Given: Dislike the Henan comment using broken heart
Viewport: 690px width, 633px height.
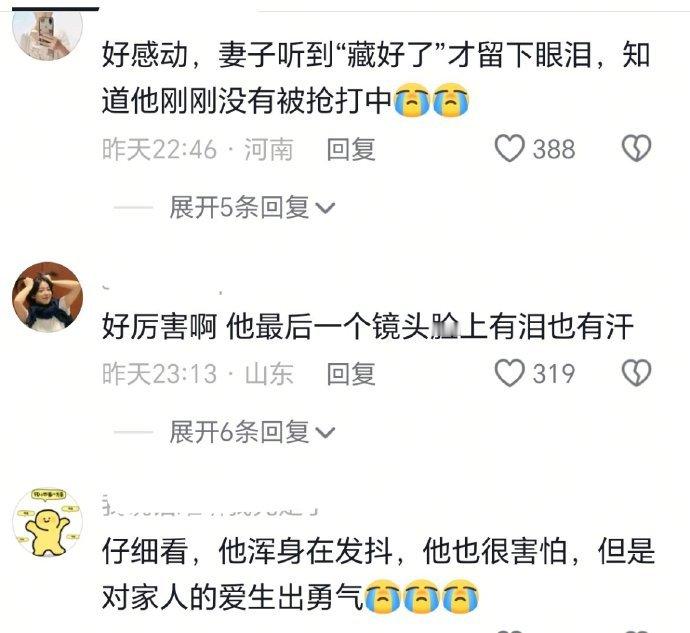Looking at the screenshot, I should click(x=636, y=148).
